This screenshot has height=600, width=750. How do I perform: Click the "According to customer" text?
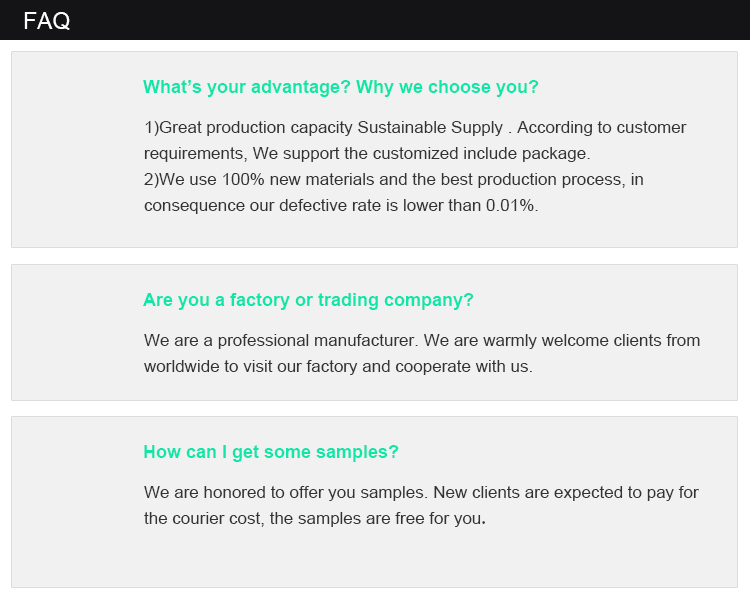[601, 128]
